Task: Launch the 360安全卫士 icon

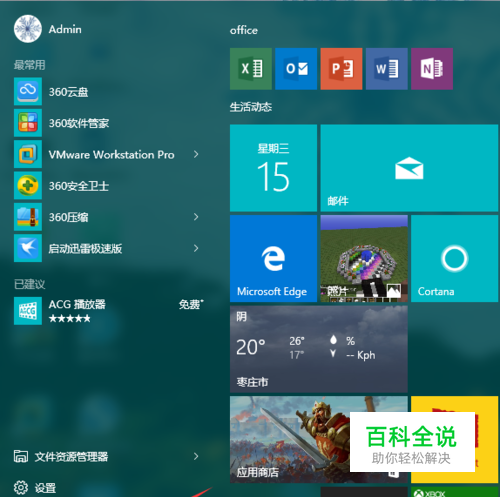Action: pyautogui.click(x=28, y=185)
